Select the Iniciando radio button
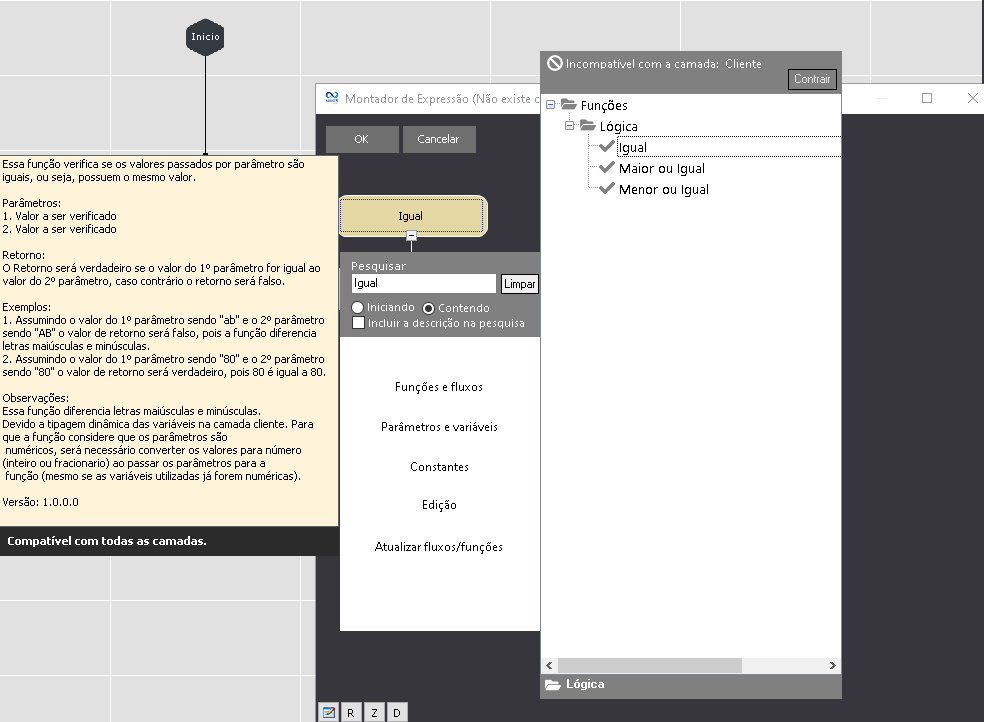 [358, 308]
